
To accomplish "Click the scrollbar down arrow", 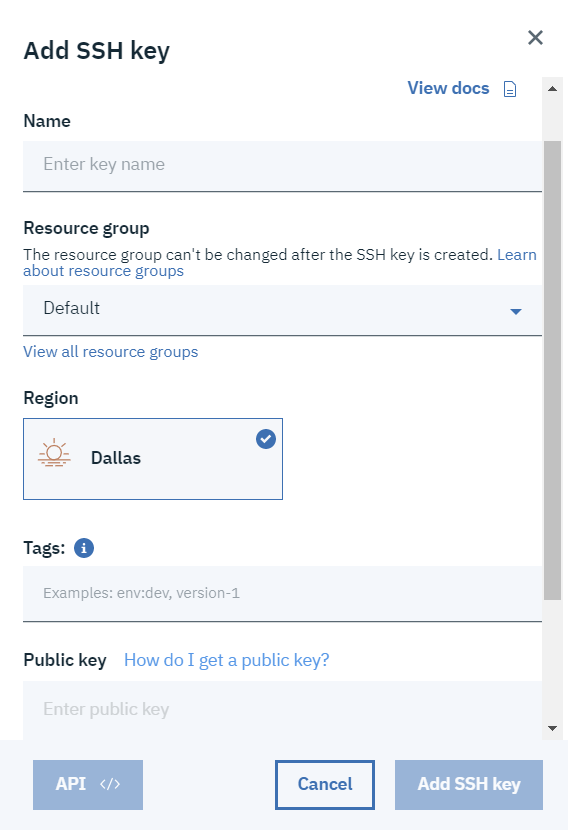I will pos(553,728).
